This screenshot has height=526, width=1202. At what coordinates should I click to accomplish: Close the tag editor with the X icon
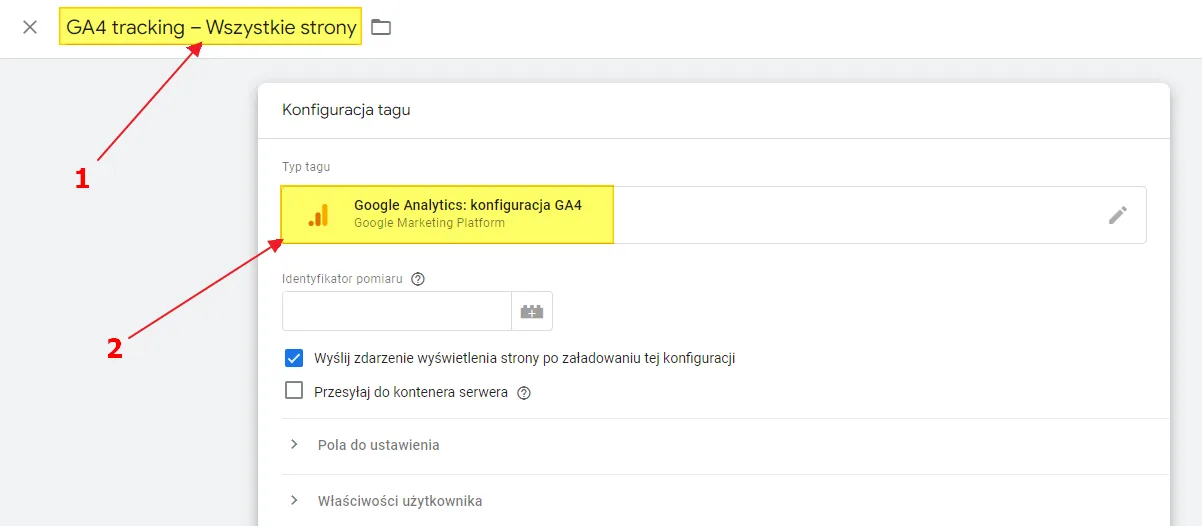(30, 27)
